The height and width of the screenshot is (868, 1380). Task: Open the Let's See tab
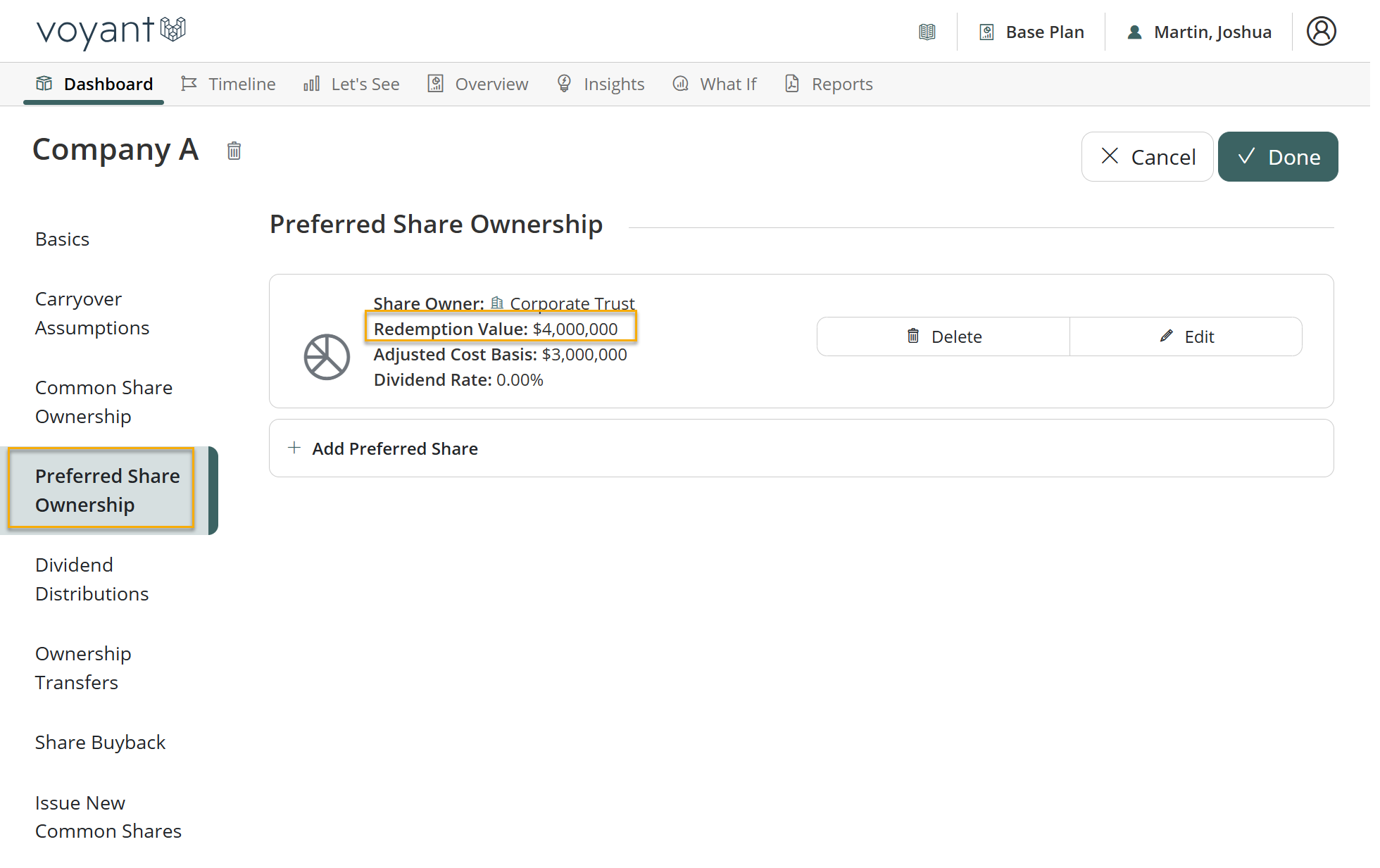(x=351, y=84)
